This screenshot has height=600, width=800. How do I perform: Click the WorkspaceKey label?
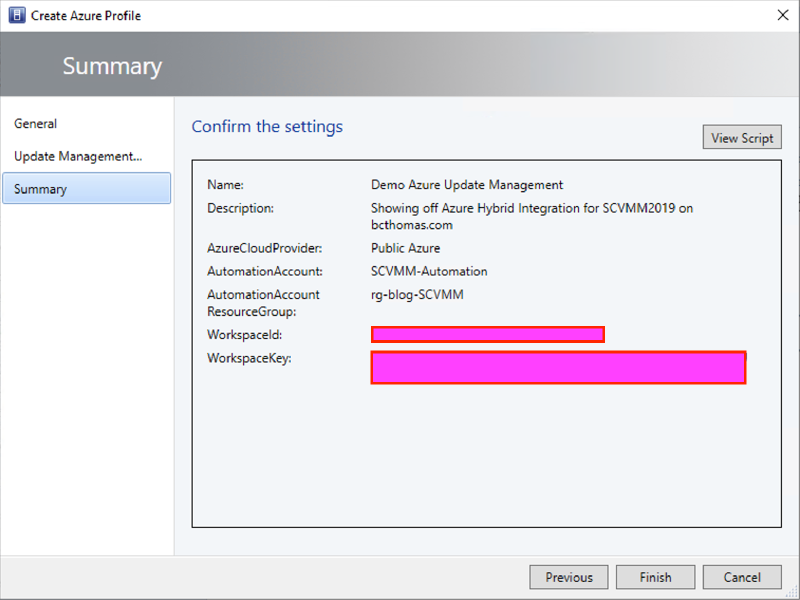[249, 358]
